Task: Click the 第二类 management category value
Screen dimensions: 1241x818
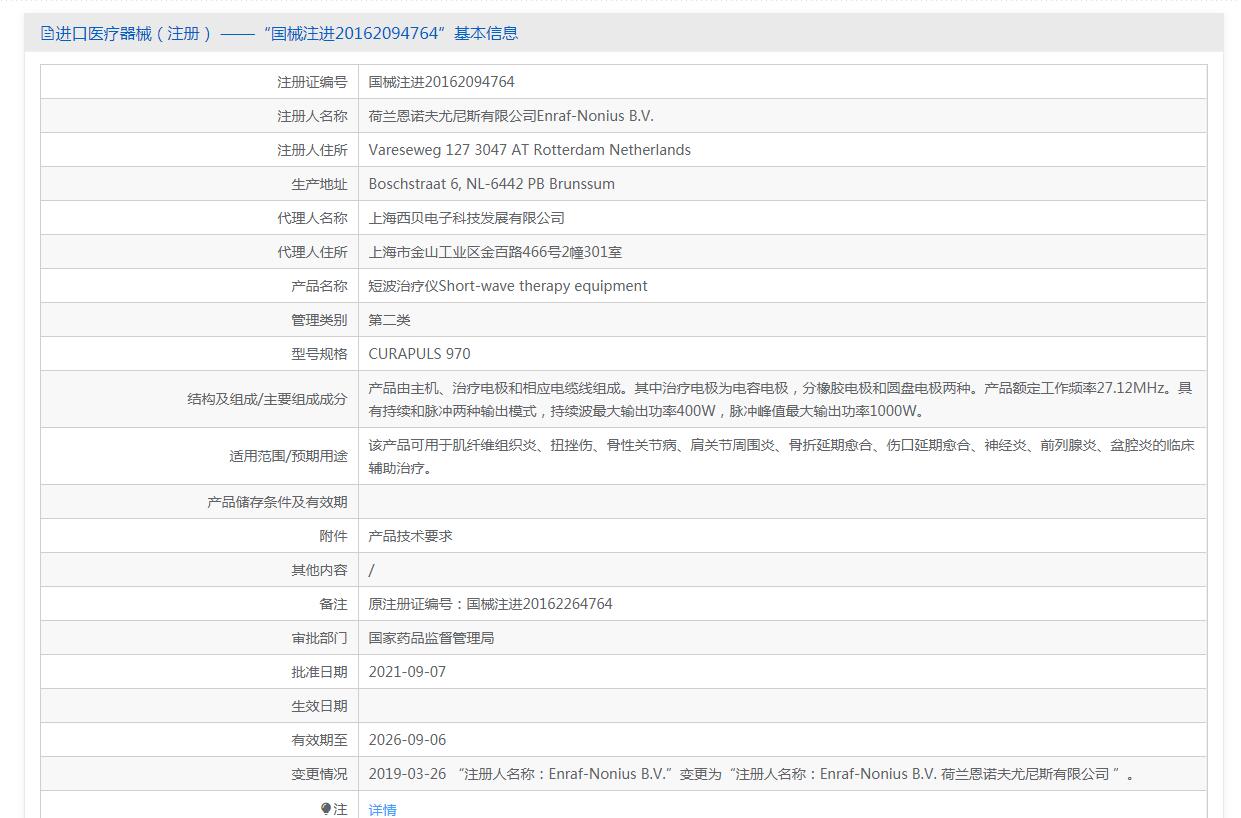Action: pyautogui.click(x=389, y=320)
